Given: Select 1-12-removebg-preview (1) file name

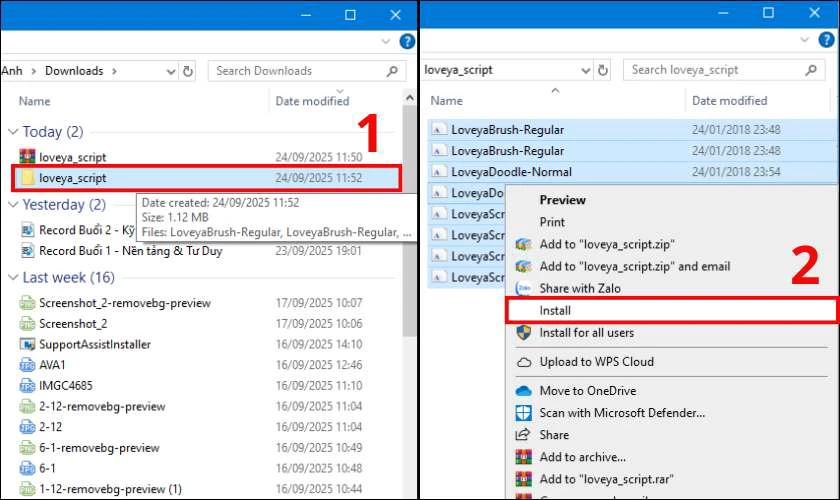Looking at the screenshot, I should coord(110,489).
